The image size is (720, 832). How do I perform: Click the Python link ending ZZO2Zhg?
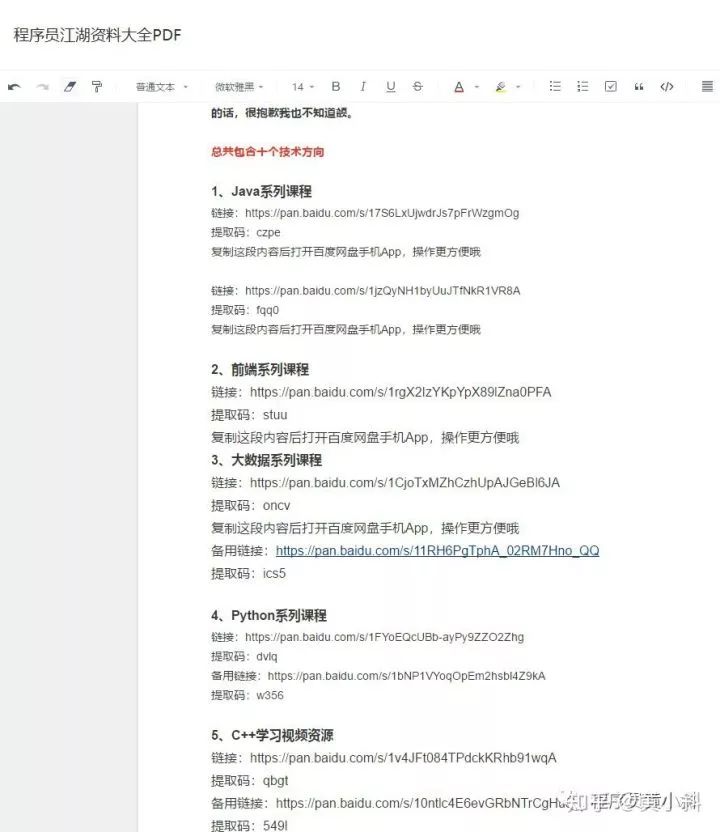[385, 637]
